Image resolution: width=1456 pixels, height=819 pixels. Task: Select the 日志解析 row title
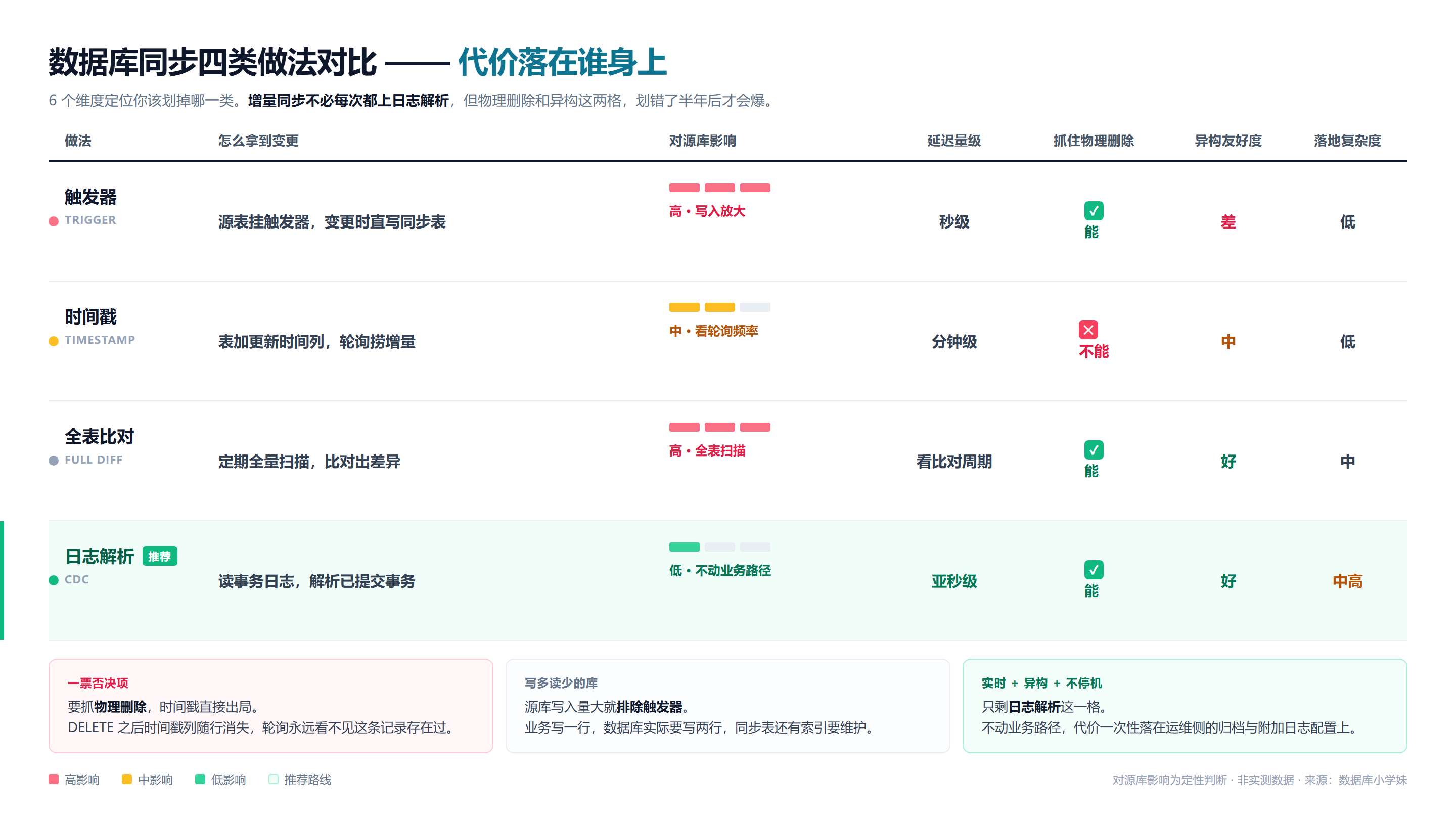click(x=100, y=556)
